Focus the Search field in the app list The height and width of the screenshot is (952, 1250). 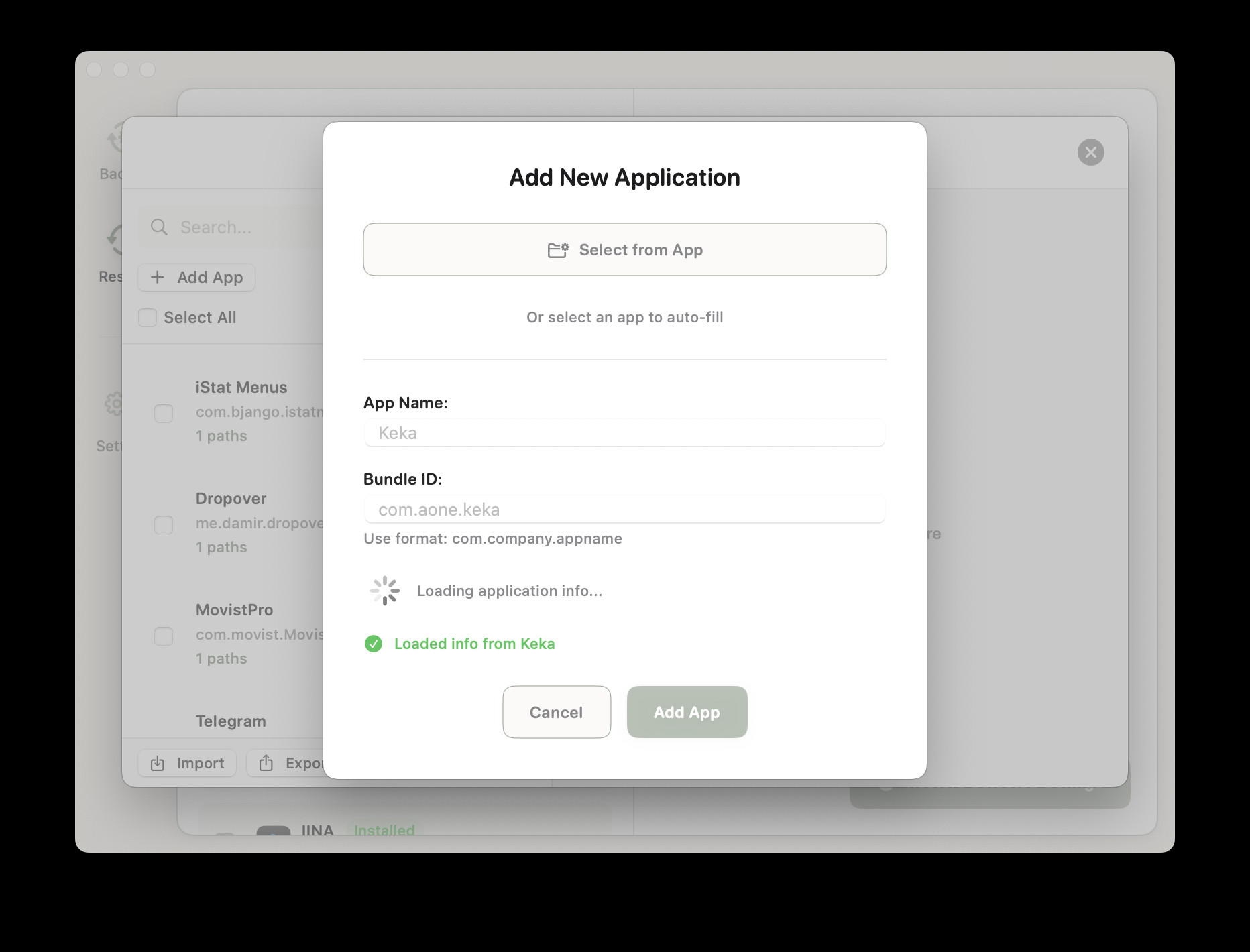231,227
